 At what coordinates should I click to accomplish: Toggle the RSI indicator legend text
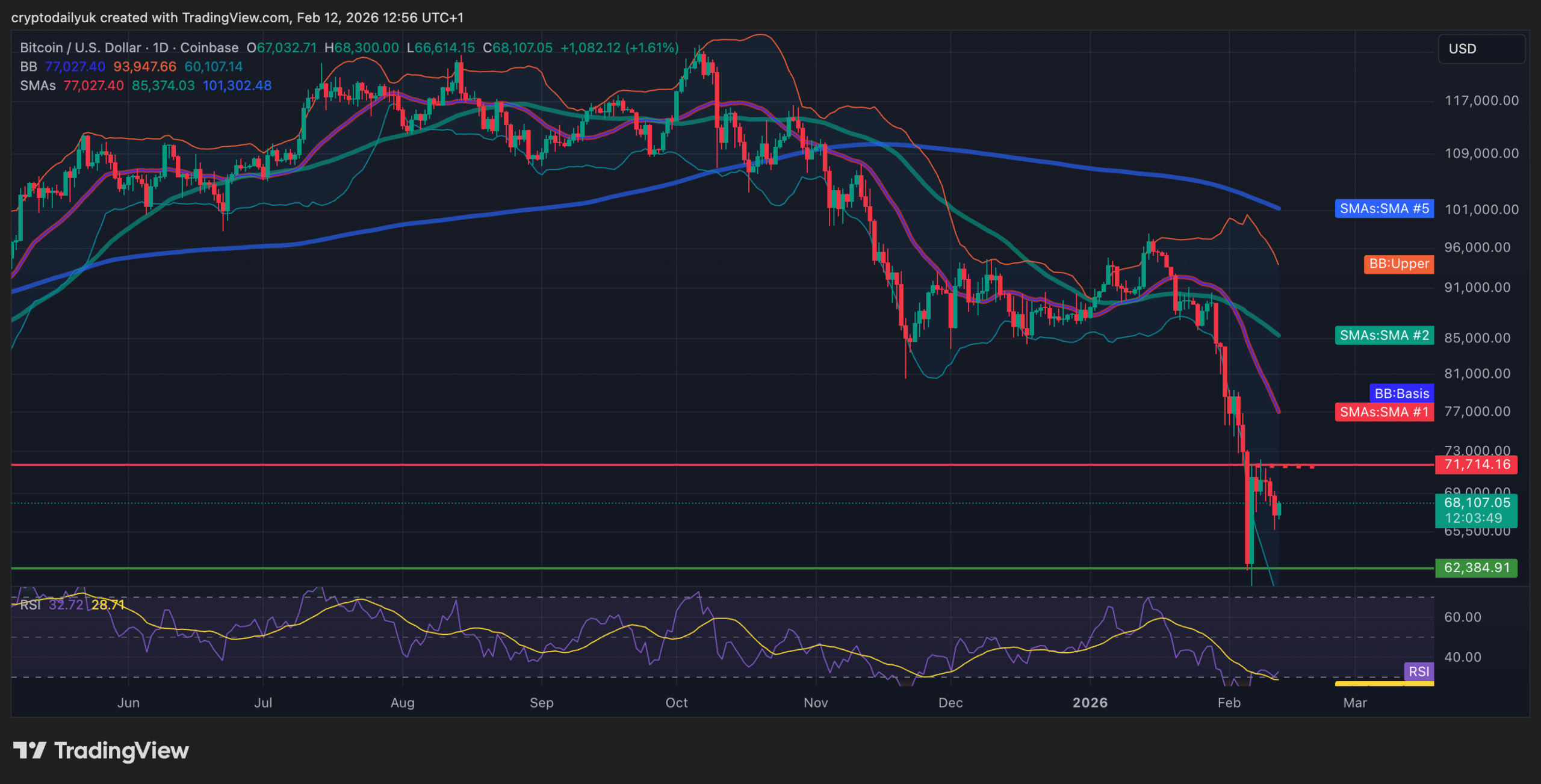(30, 605)
